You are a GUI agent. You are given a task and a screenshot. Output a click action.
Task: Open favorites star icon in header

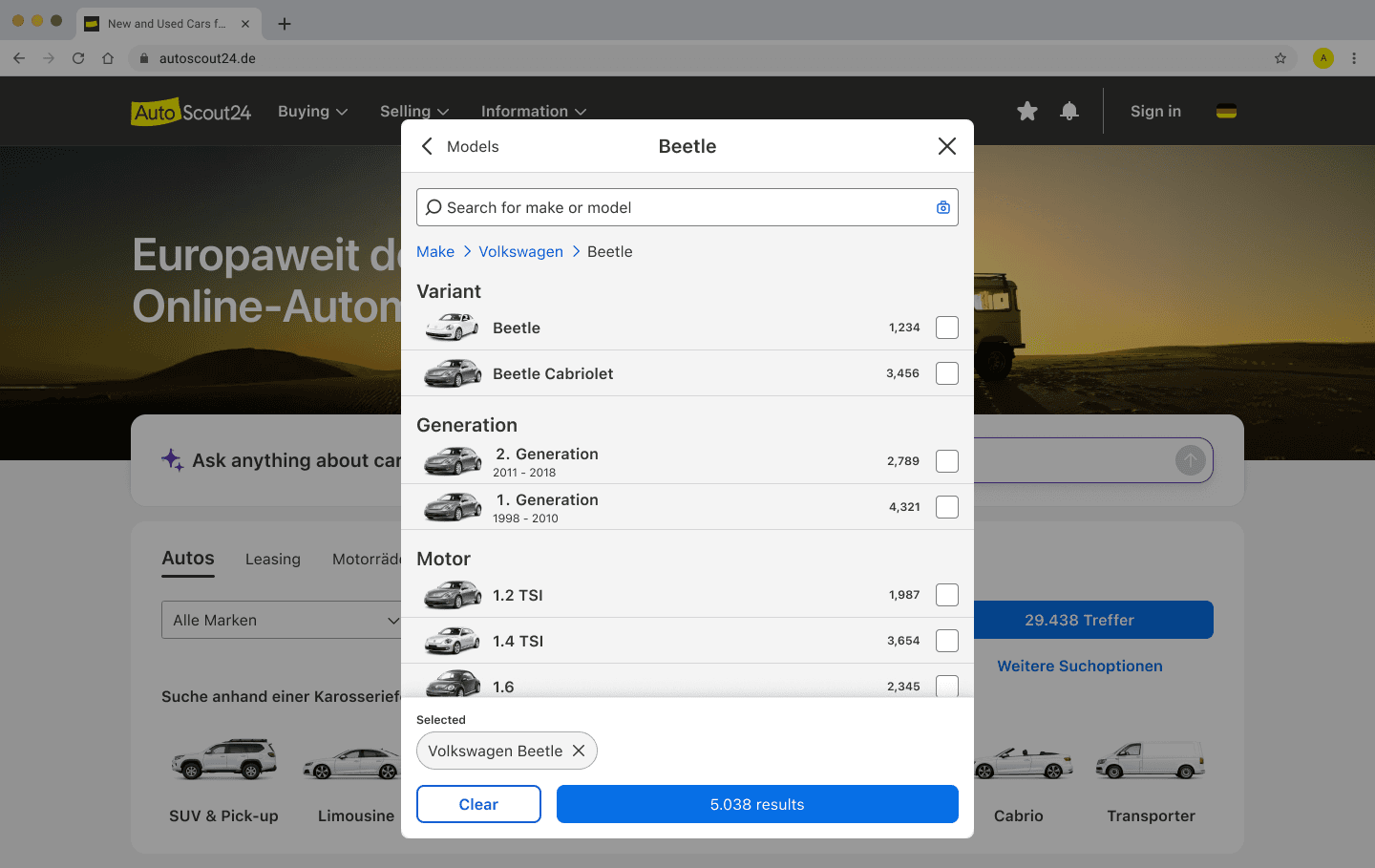[1027, 112]
